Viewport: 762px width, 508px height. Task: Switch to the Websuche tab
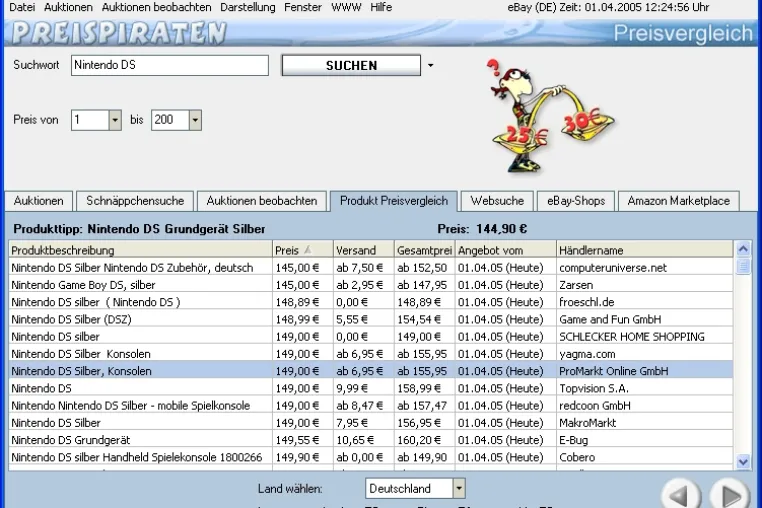click(497, 201)
